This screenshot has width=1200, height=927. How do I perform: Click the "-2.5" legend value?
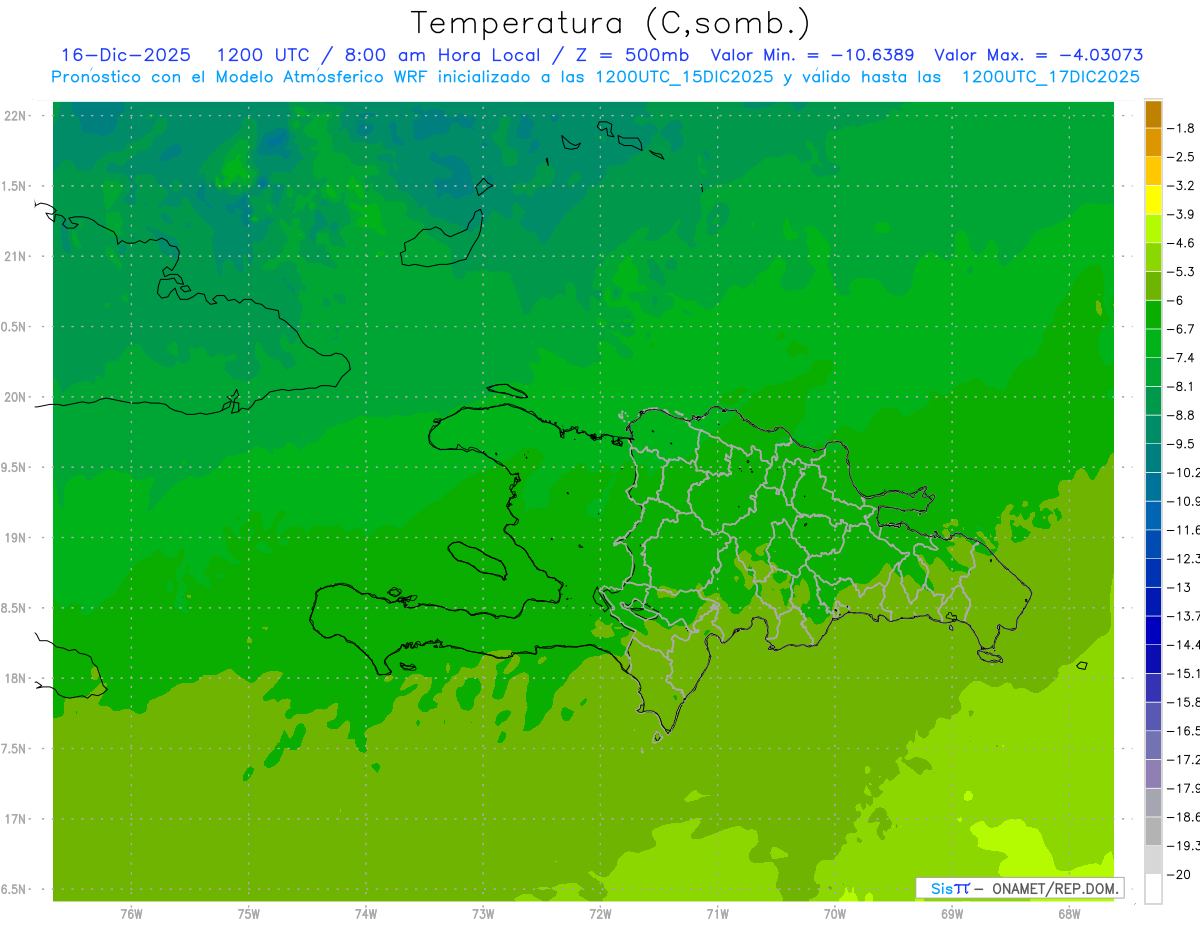coord(1183,157)
